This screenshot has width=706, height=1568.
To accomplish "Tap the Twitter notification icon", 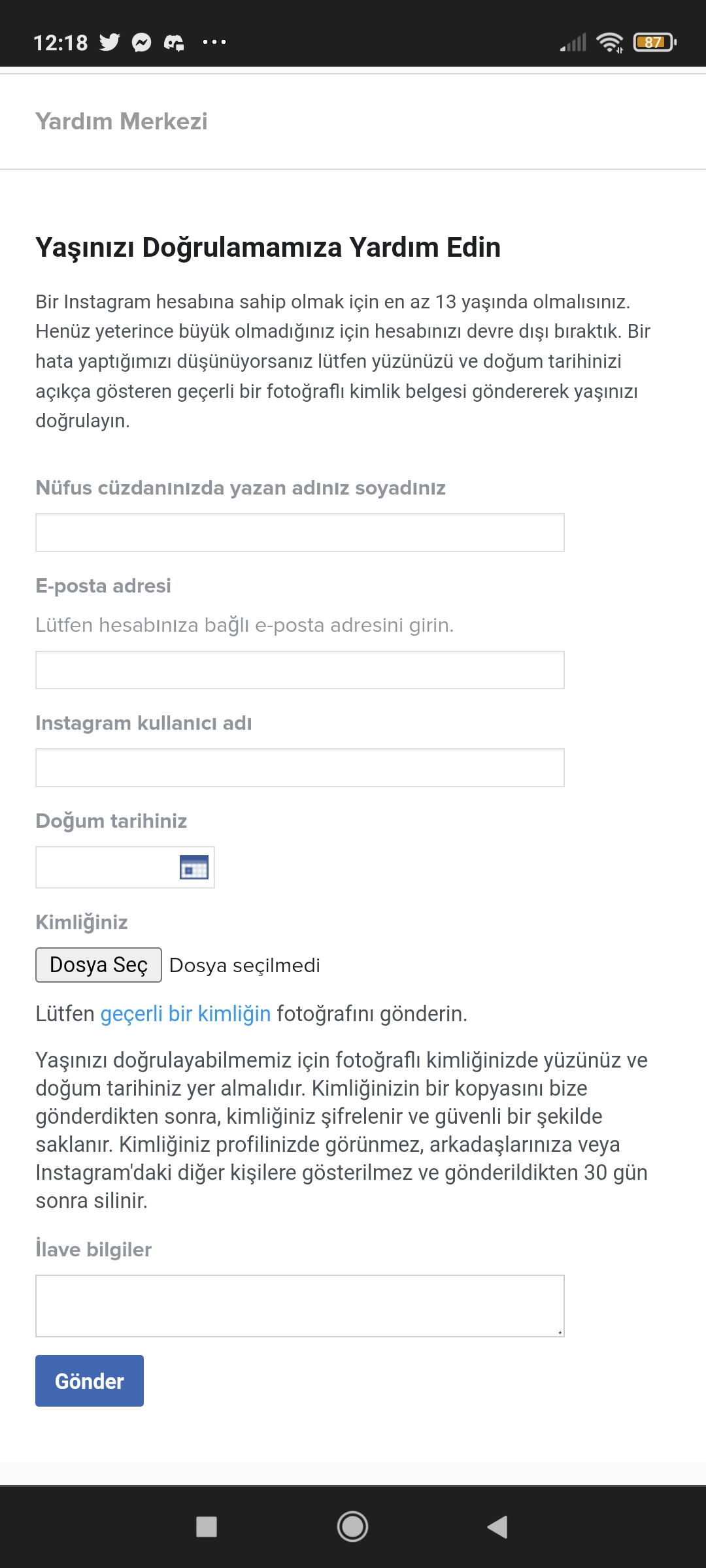I will point(110,42).
